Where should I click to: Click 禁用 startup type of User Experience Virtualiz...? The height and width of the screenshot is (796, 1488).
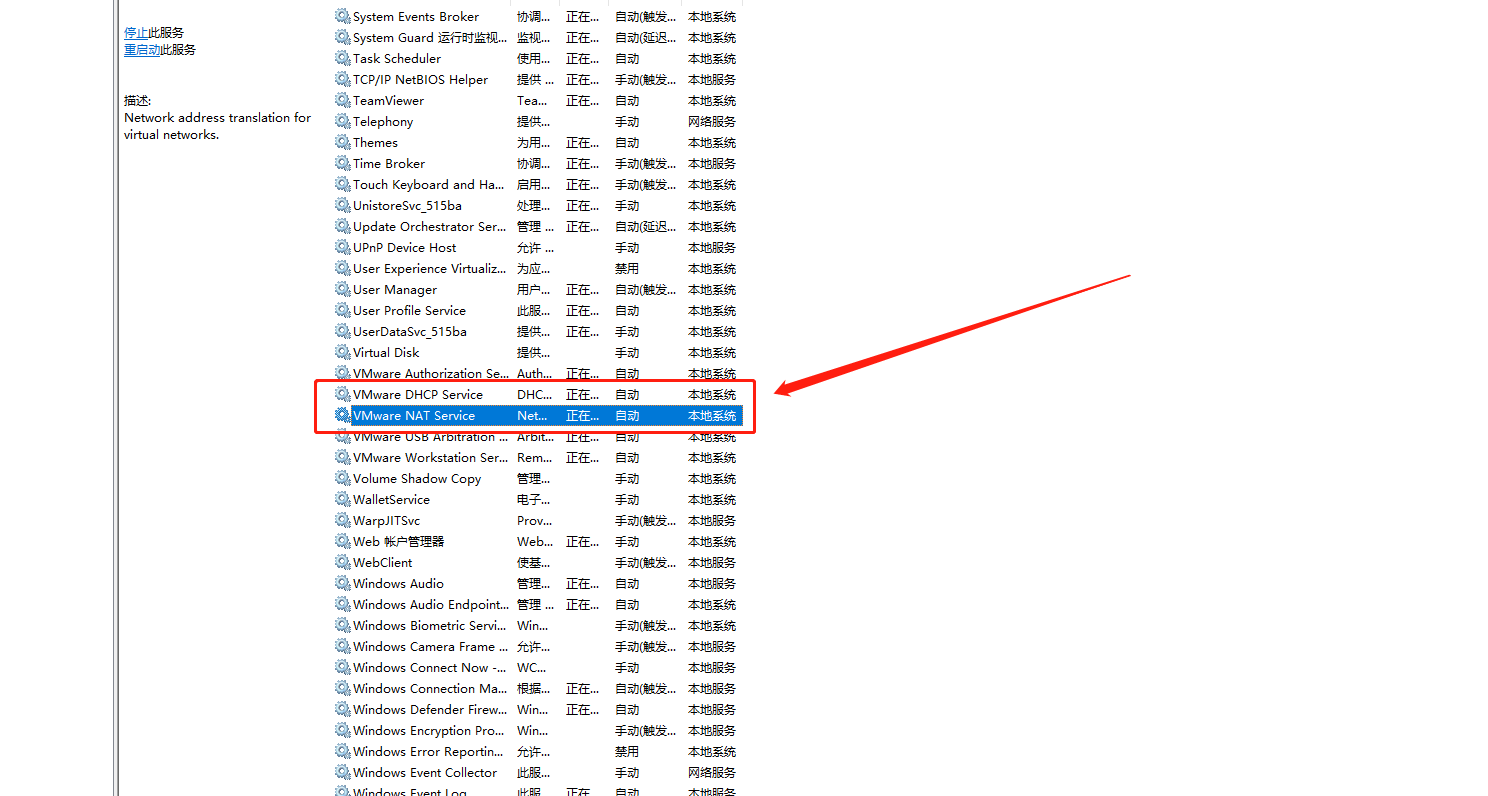tap(627, 269)
